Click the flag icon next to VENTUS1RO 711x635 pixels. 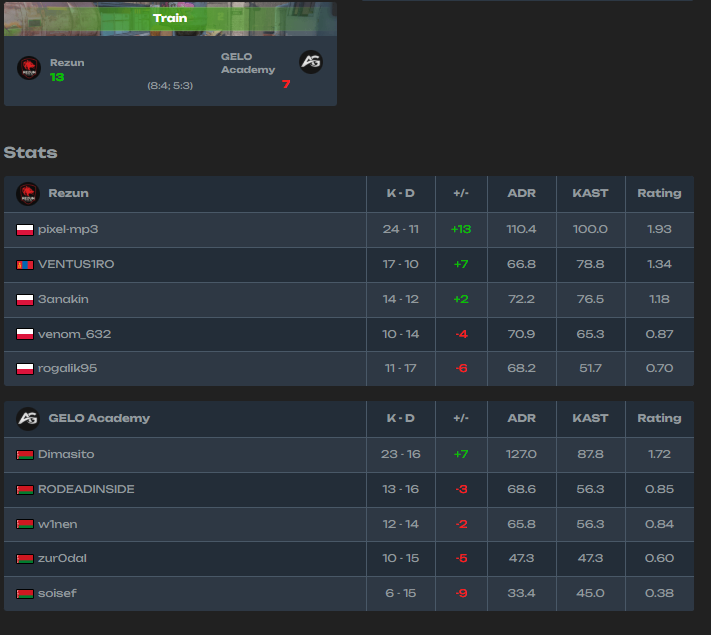click(25, 265)
